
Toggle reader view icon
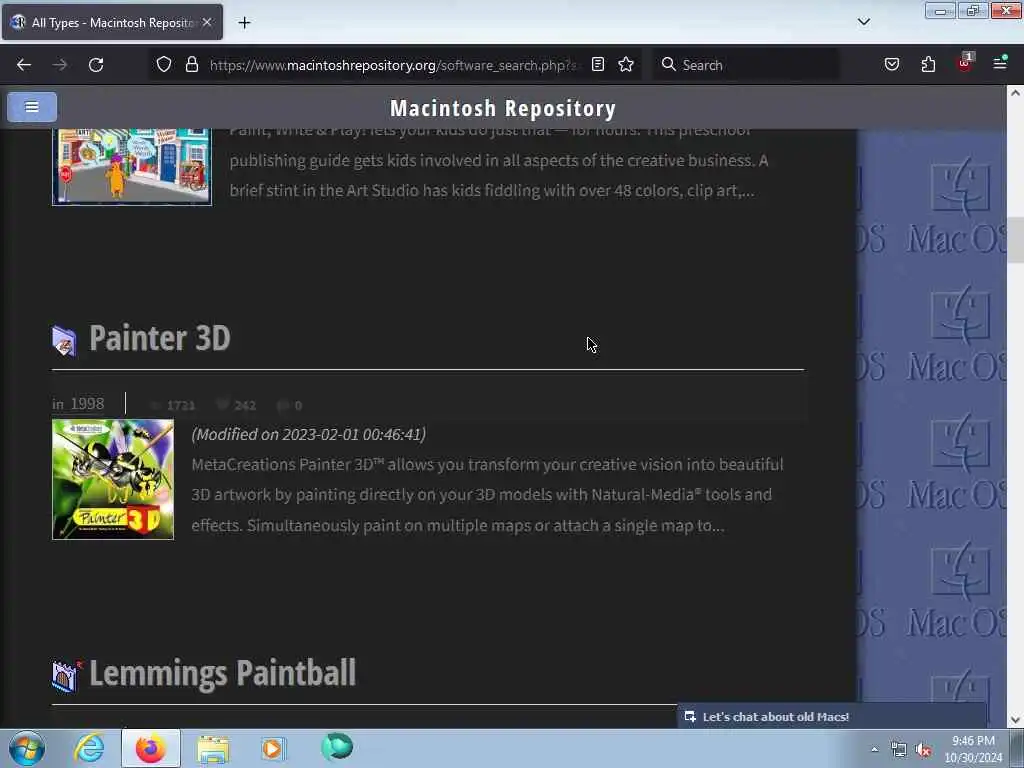[x=598, y=64]
